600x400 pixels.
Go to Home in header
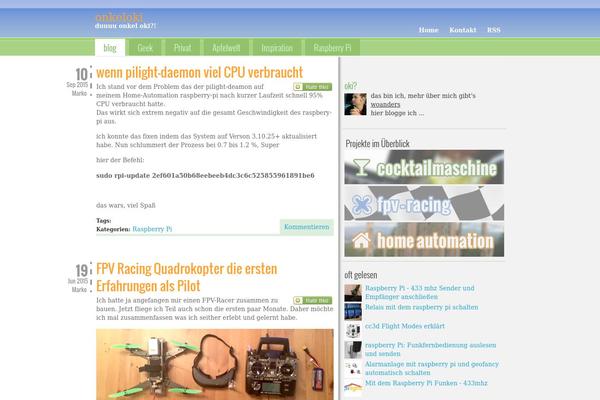coord(428,30)
